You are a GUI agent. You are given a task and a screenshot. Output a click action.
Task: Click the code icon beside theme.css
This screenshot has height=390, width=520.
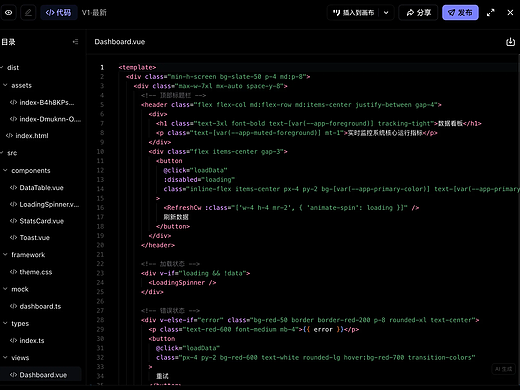(x=13, y=272)
